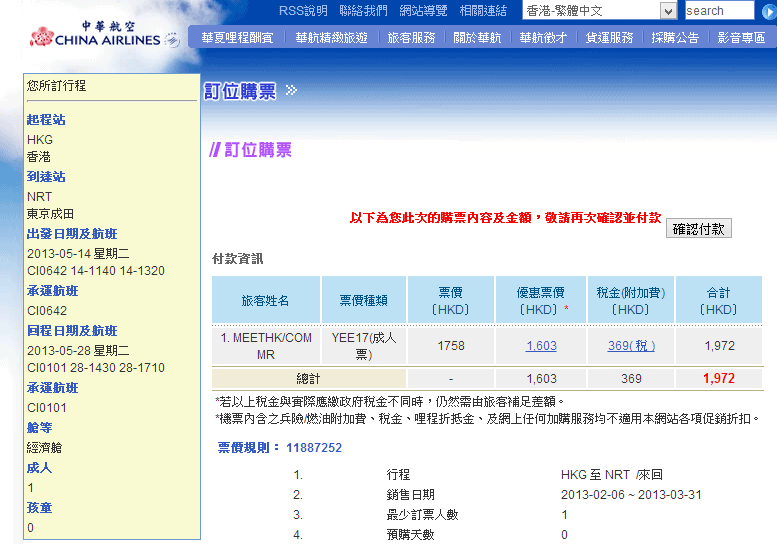Open the 網站導覽 link

(423, 11)
